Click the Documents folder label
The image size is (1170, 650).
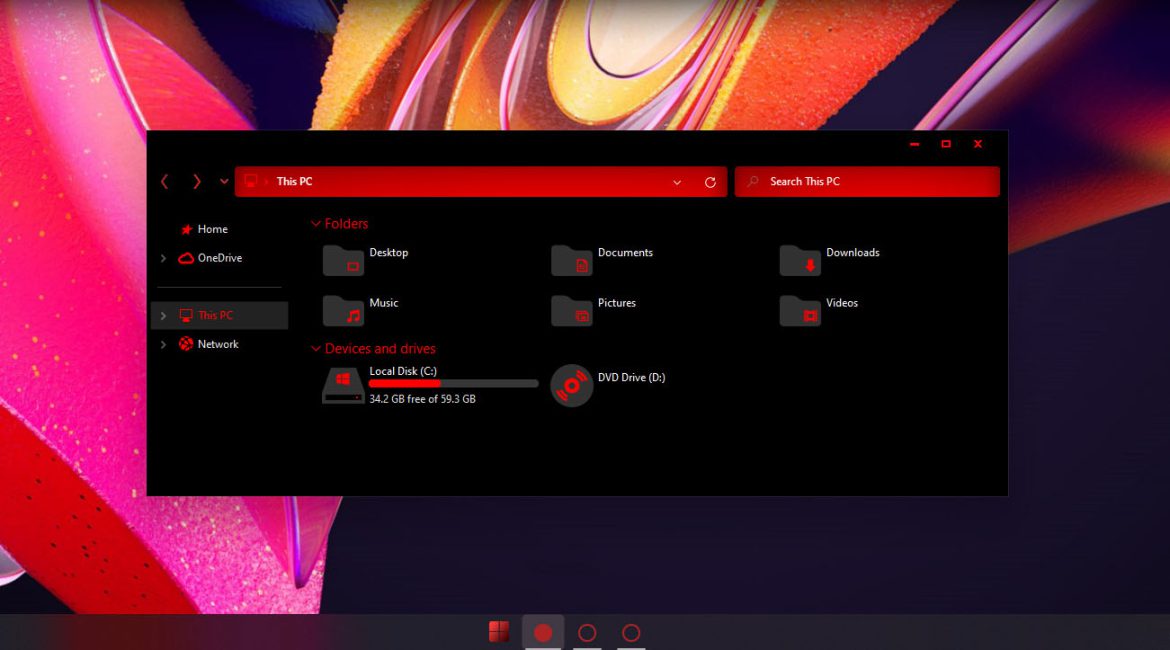(x=625, y=253)
